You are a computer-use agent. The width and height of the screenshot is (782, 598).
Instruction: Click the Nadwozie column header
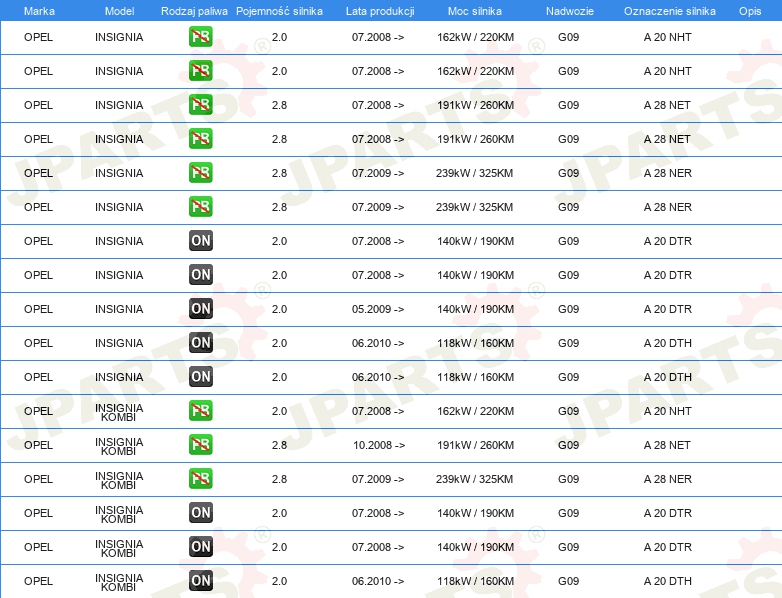570,11
